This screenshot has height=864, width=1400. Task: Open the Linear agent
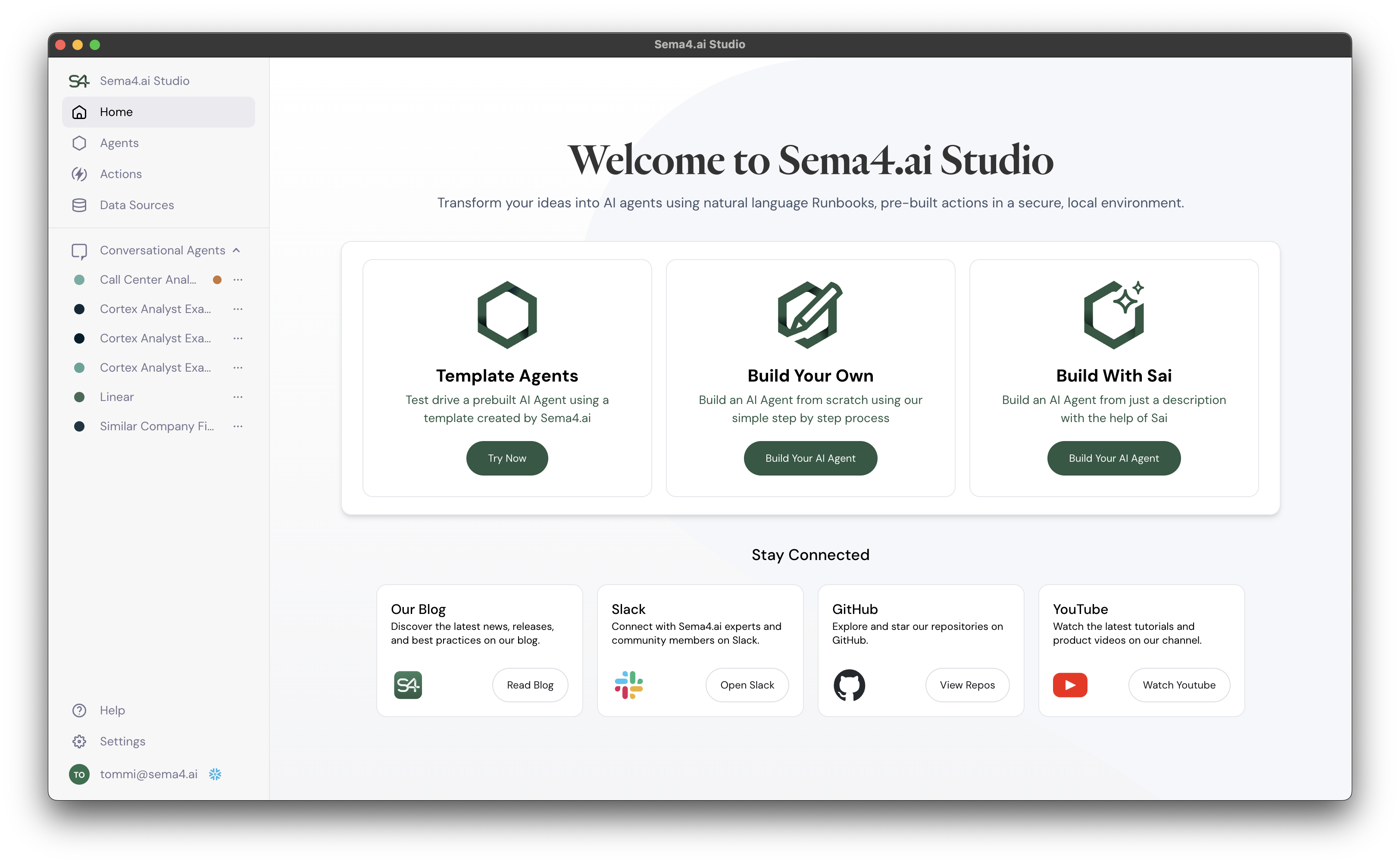point(117,397)
